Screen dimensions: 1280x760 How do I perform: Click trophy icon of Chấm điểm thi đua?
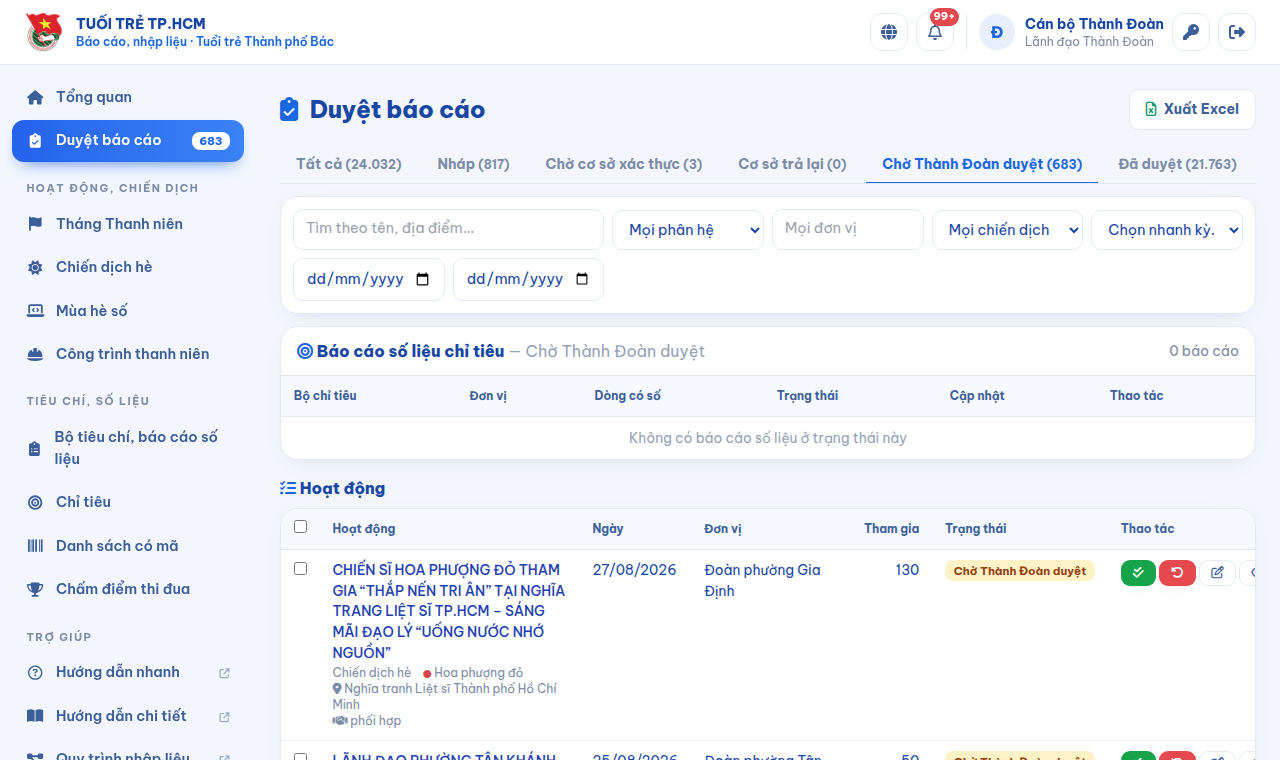(x=35, y=589)
